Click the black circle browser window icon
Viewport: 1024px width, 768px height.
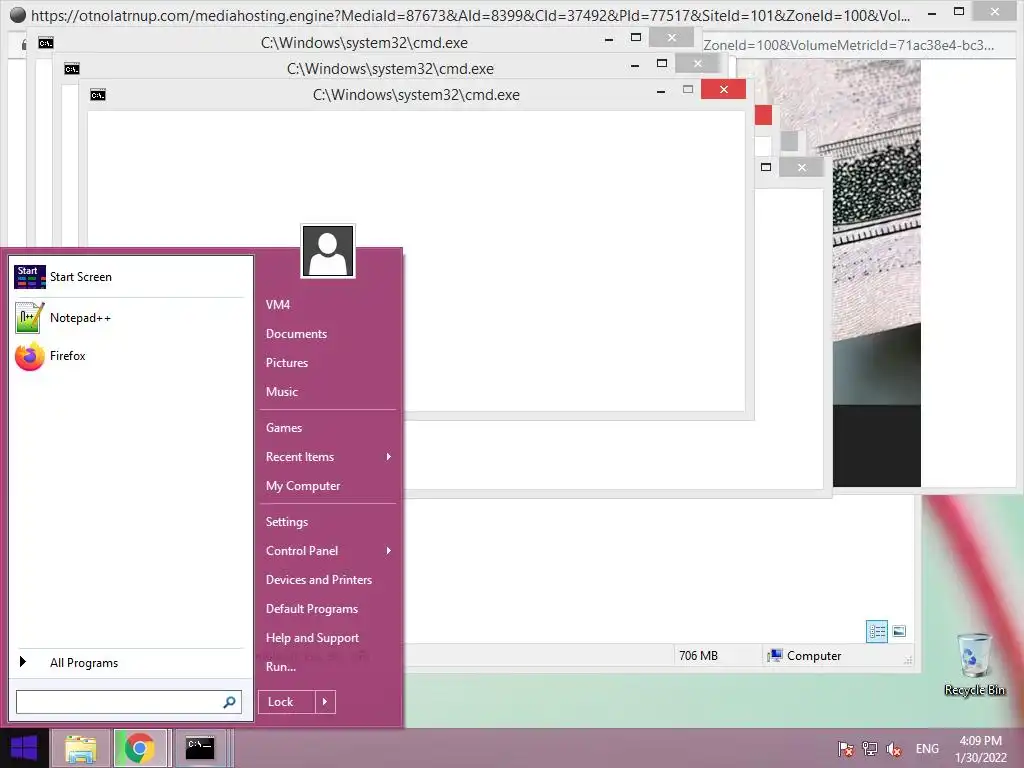tap(18, 15)
